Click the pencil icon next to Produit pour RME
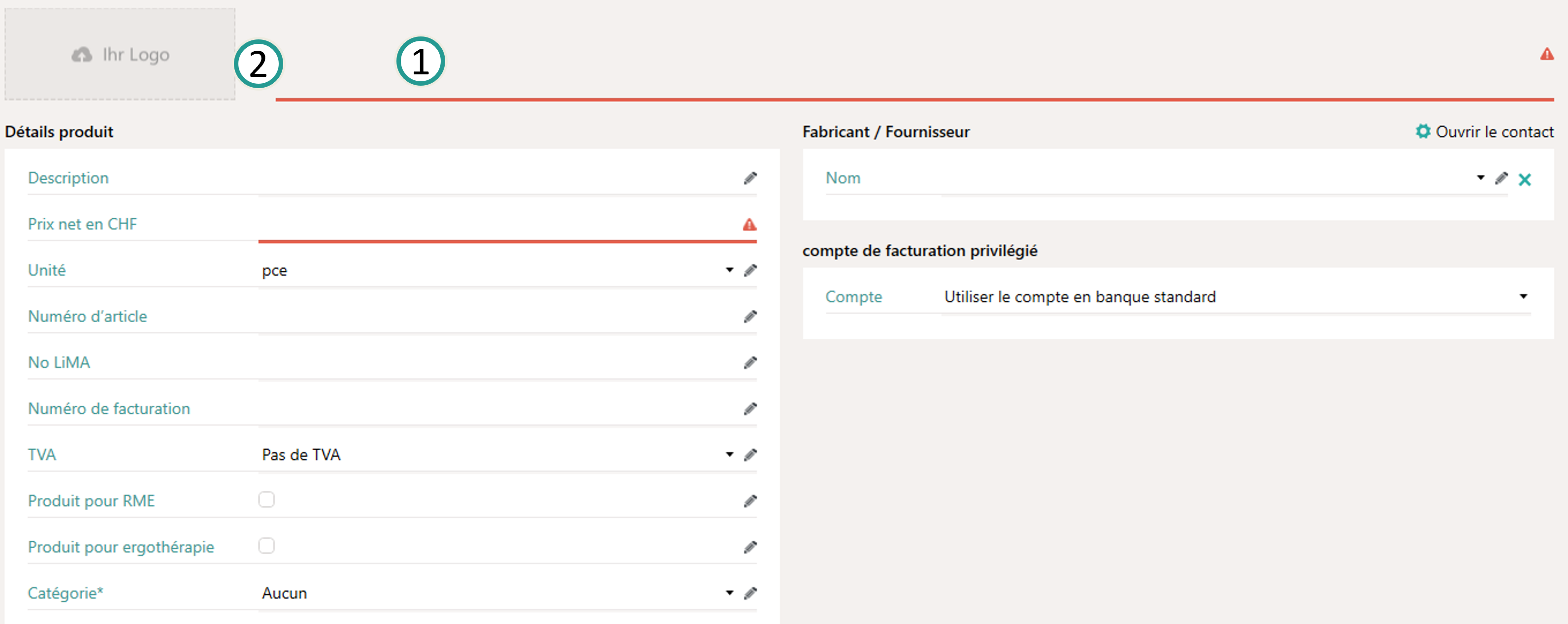The image size is (1568, 624). click(x=751, y=500)
